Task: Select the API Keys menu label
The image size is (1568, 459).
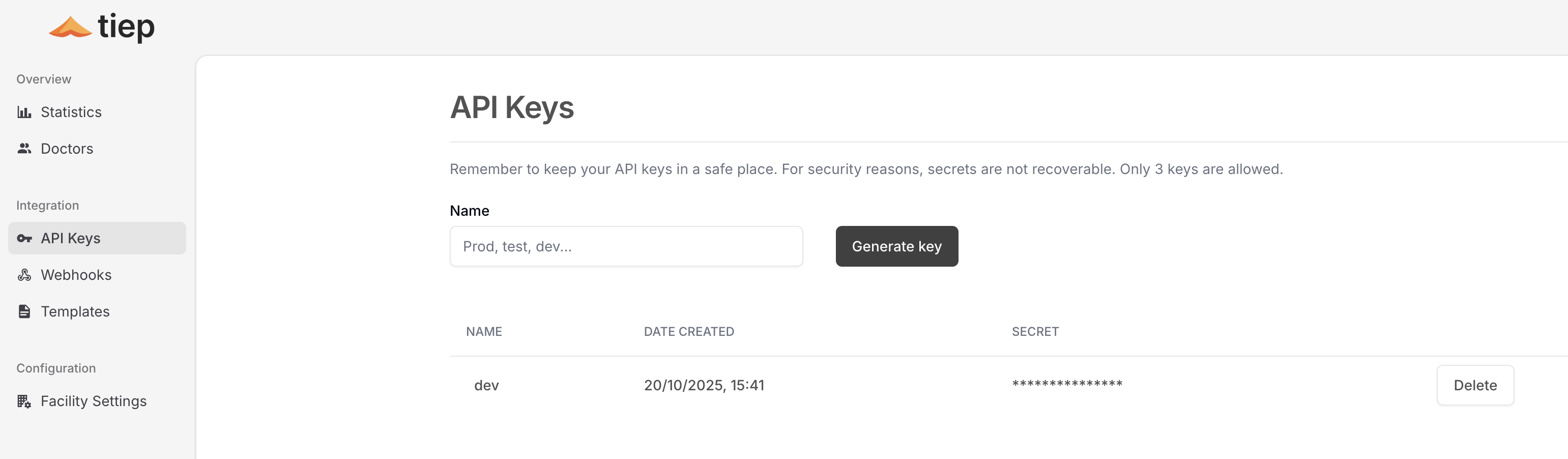Action: [71, 239]
